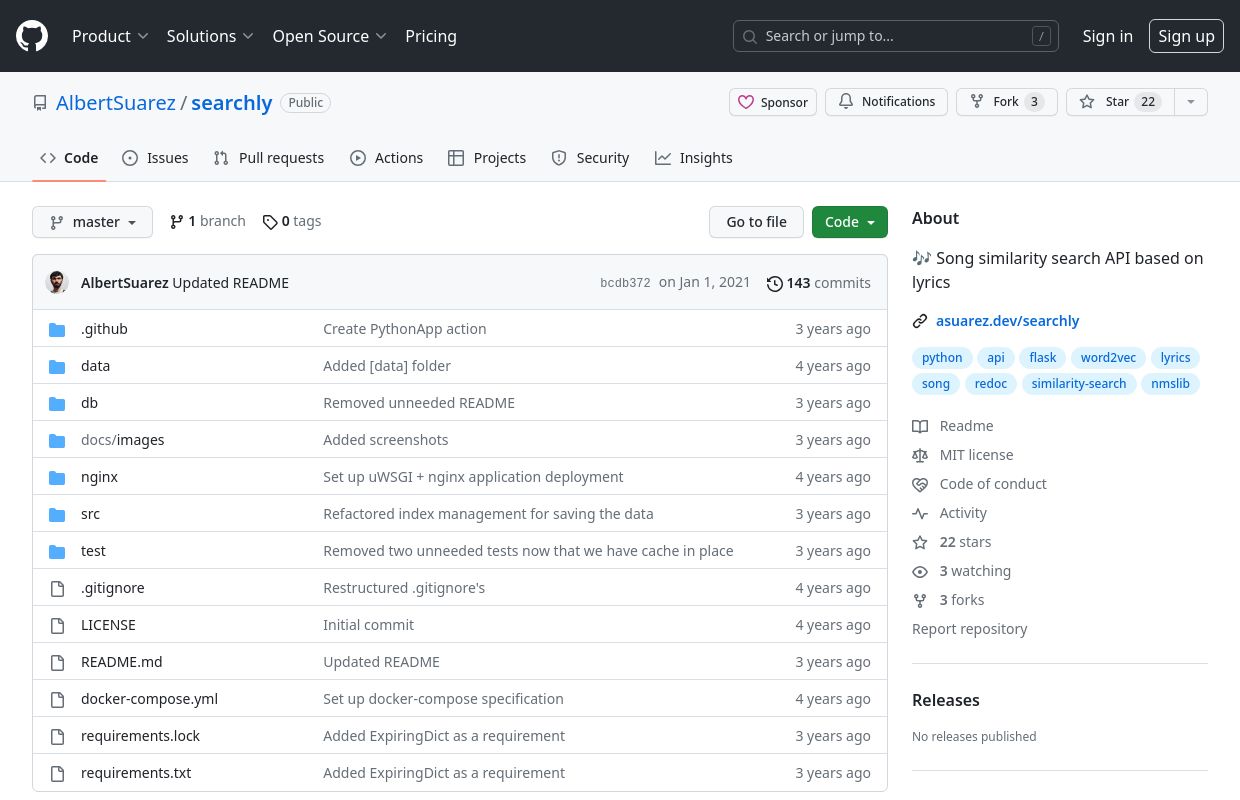Select the word2vec topic tag
This screenshot has width=1240, height=800.
1108,358
